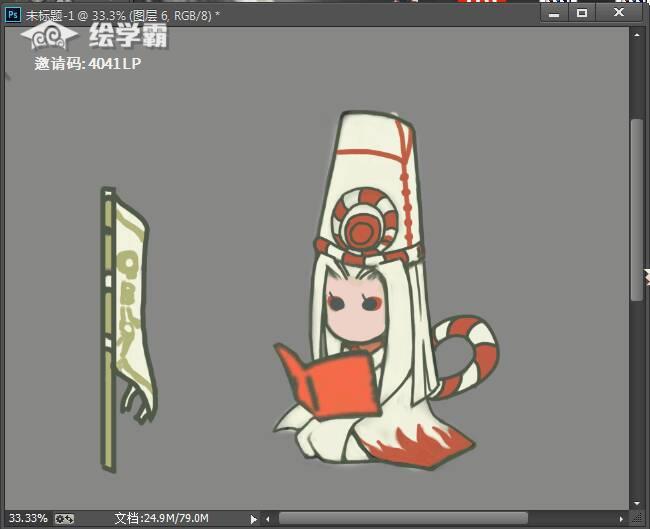Minimize the document window
Image resolution: width=650 pixels, height=529 pixels.
(554, 14)
